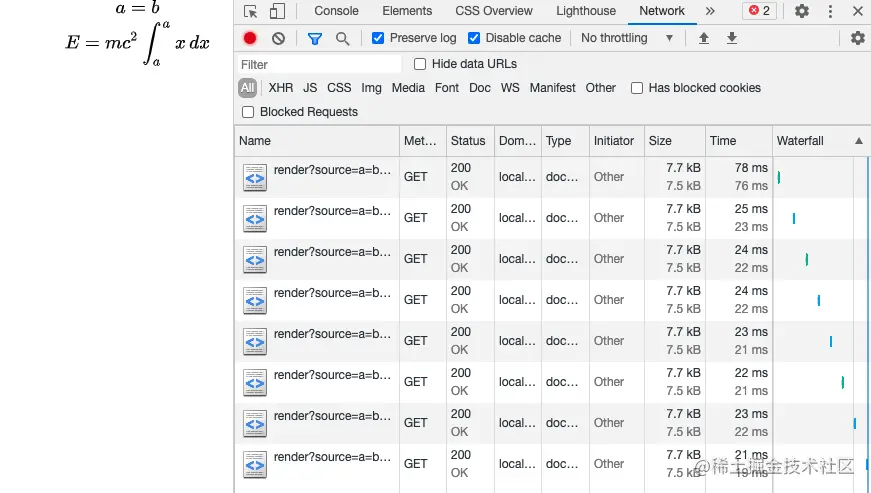Switch to the Lighthouse tab
Screen dimensions: 871x493
click(x=586, y=11)
